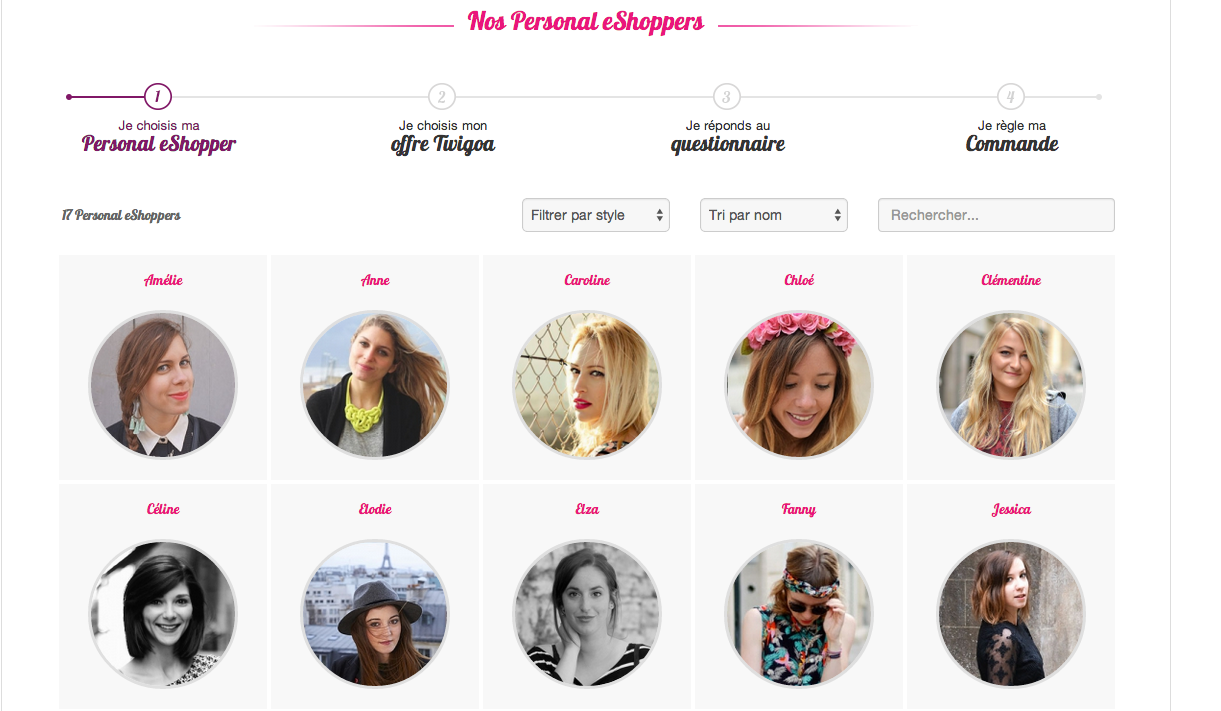Click step 3 circle icon

(x=727, y=97)
